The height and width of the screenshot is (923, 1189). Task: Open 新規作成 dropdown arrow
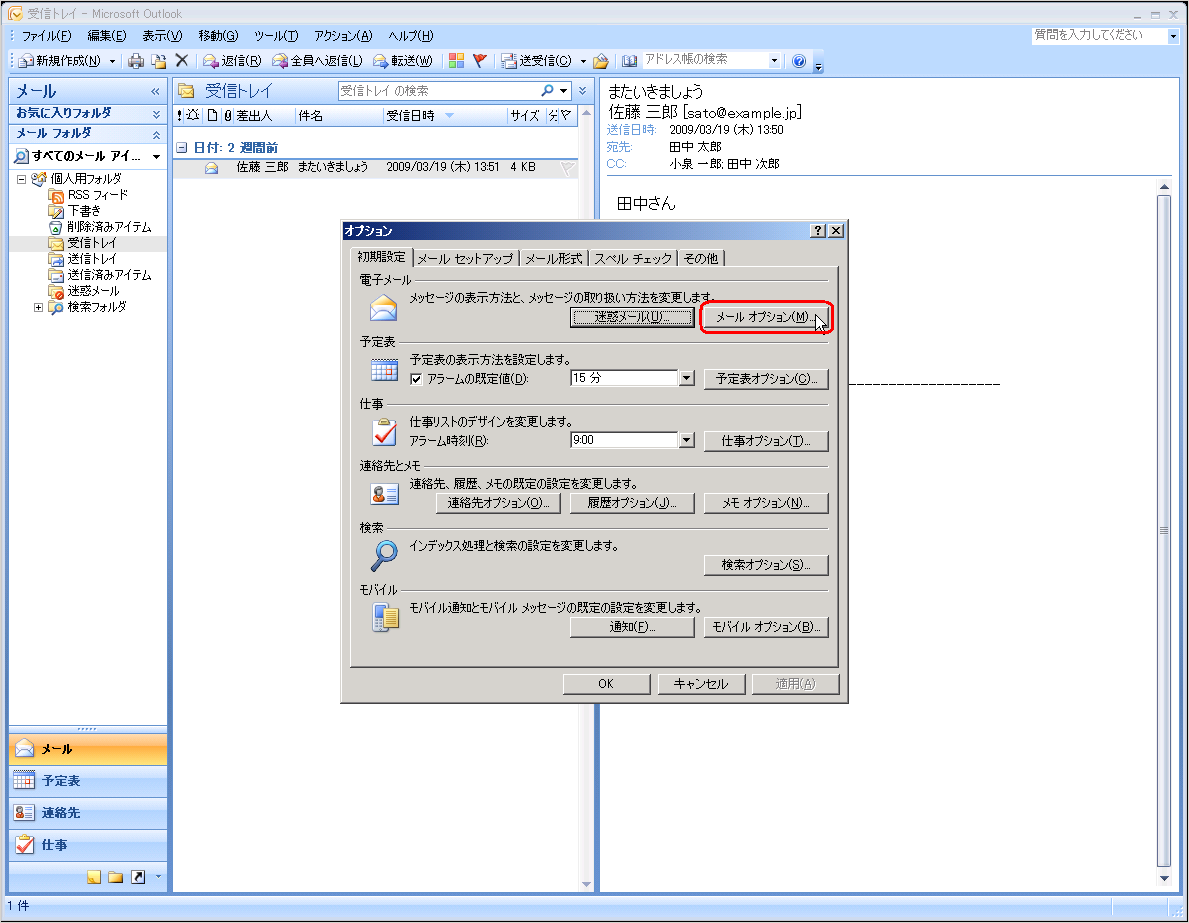pyautogui.click(x=112, y=61)
